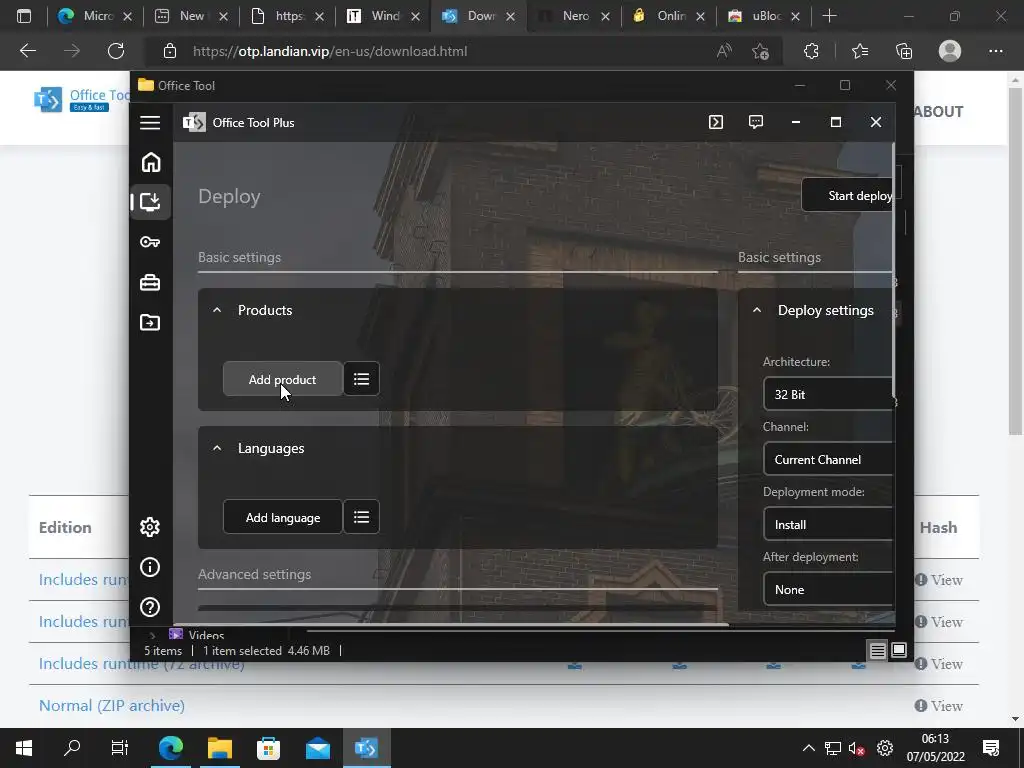1024x768 pixels.
Task: Show hidden system tray icons
Action: pyautogui.click(x=808, y=748)
